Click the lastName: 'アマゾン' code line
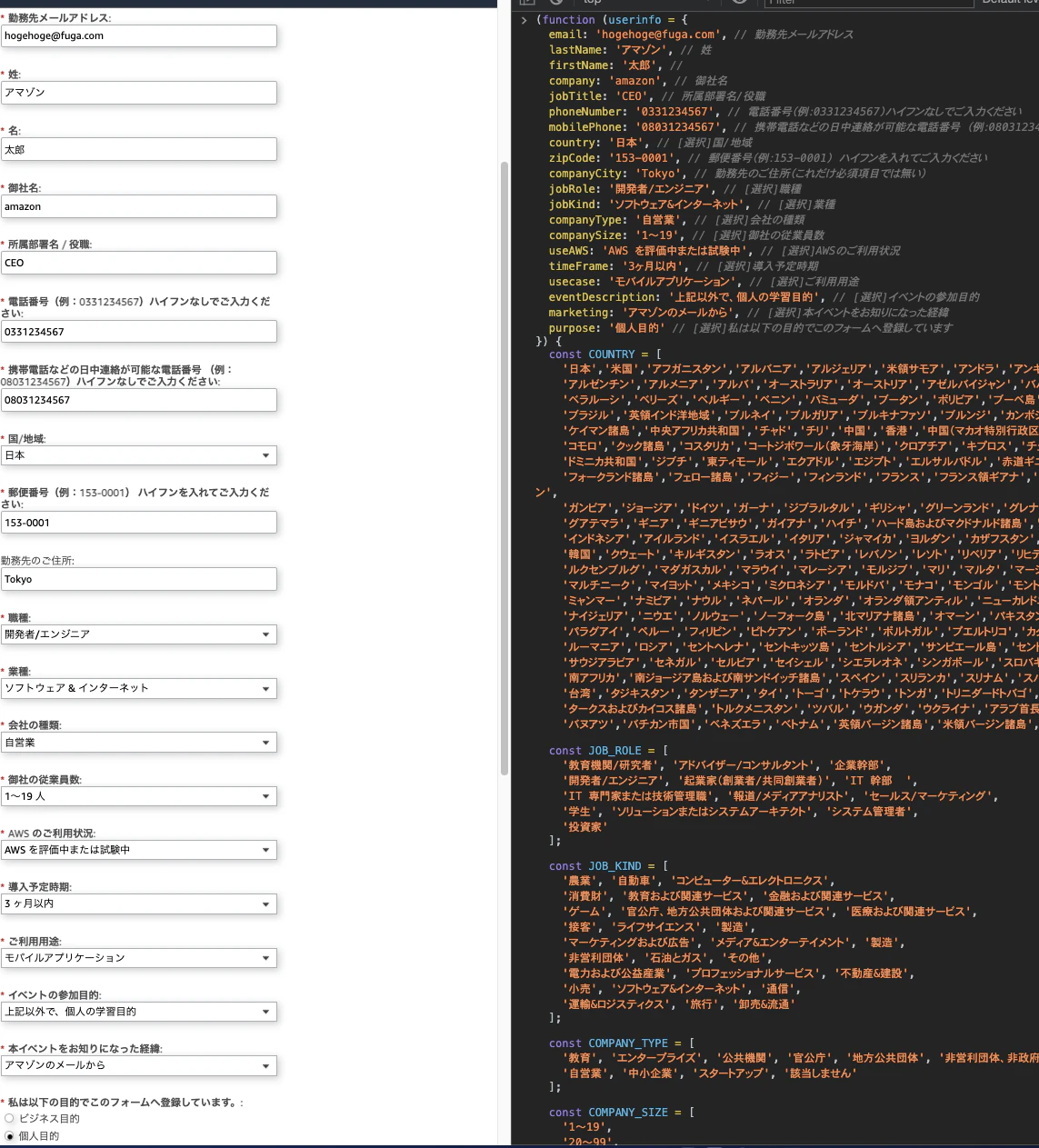This screenshot has height=1148, width=1039. pyautogui.click(x=631, y=50)
